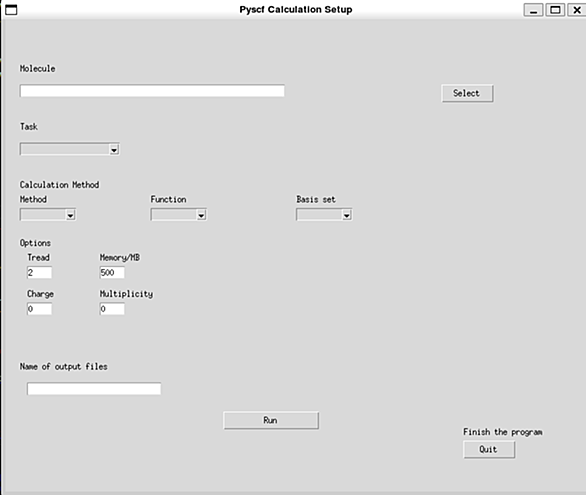Click the Charge label text
The image size is (586, 495).
[x=40, y=294]
